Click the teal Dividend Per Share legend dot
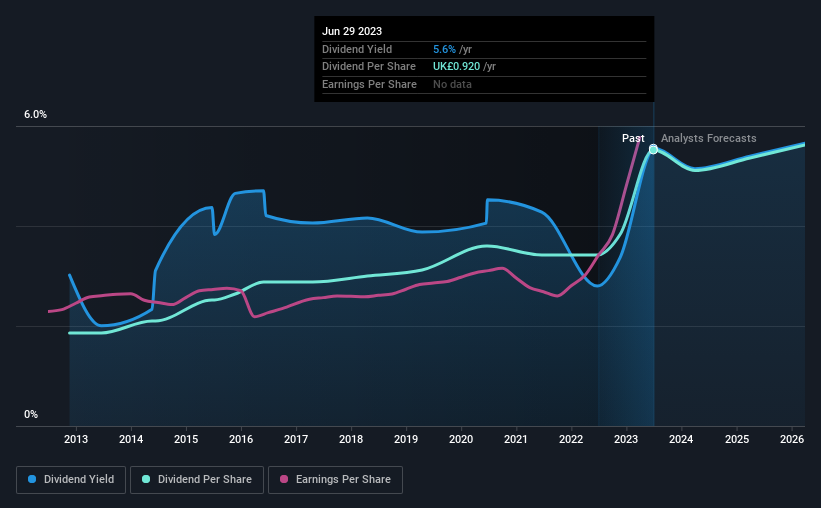 coord(146,479)
